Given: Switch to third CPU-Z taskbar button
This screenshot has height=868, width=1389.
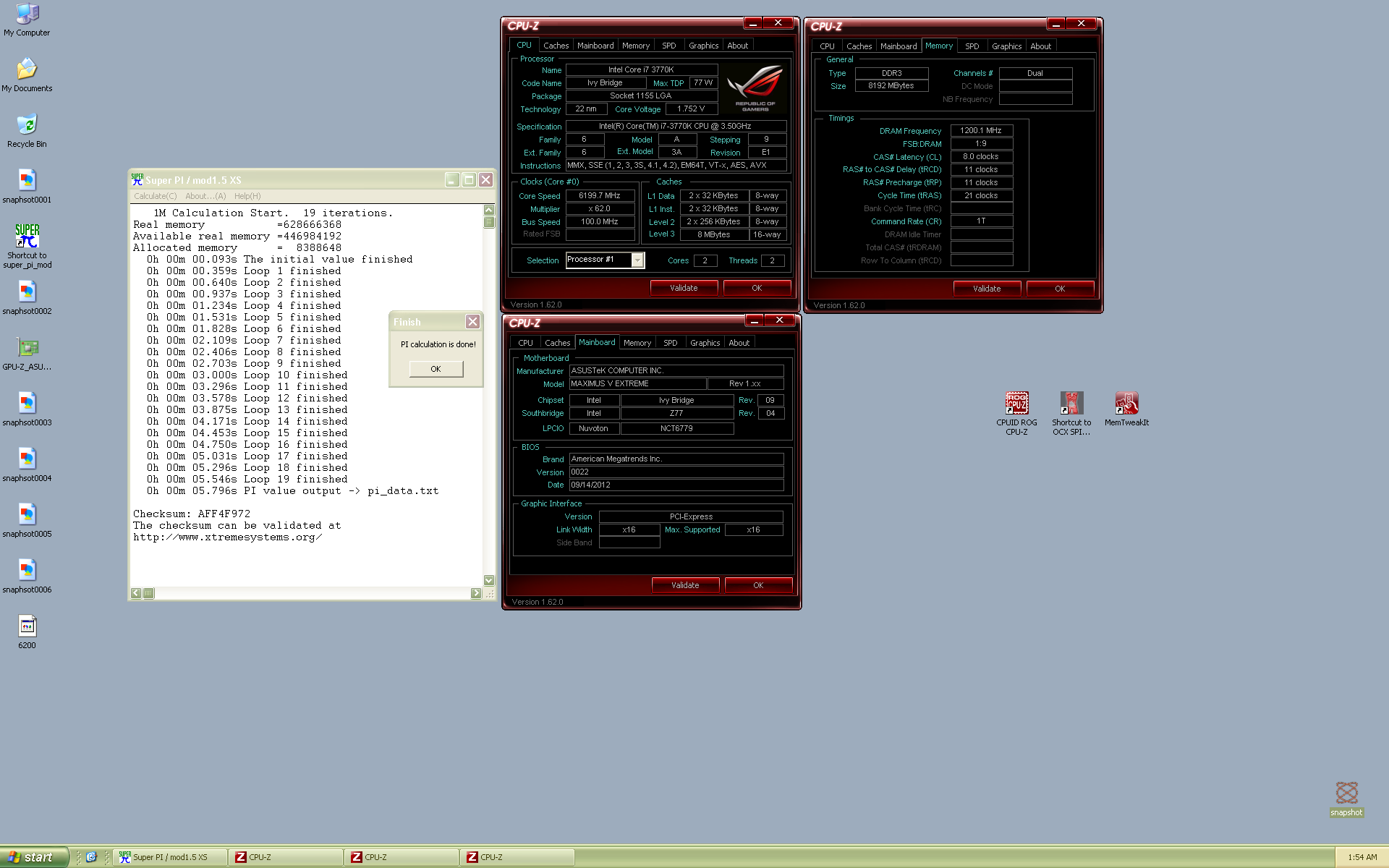Looking at the screenshot, I should tap(518, 857).
